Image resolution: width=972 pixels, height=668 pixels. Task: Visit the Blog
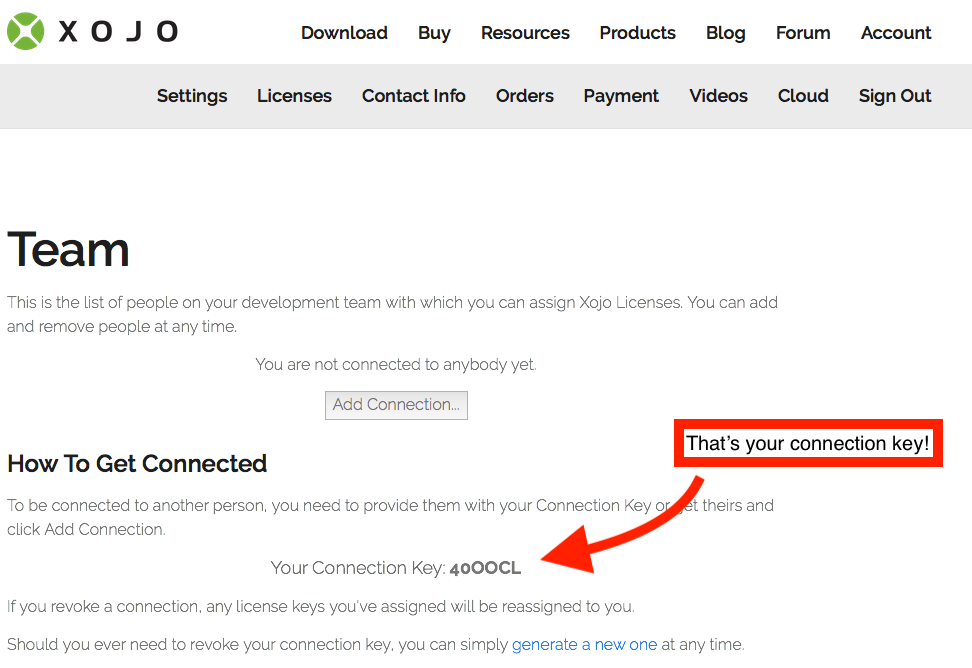point(725,33)
